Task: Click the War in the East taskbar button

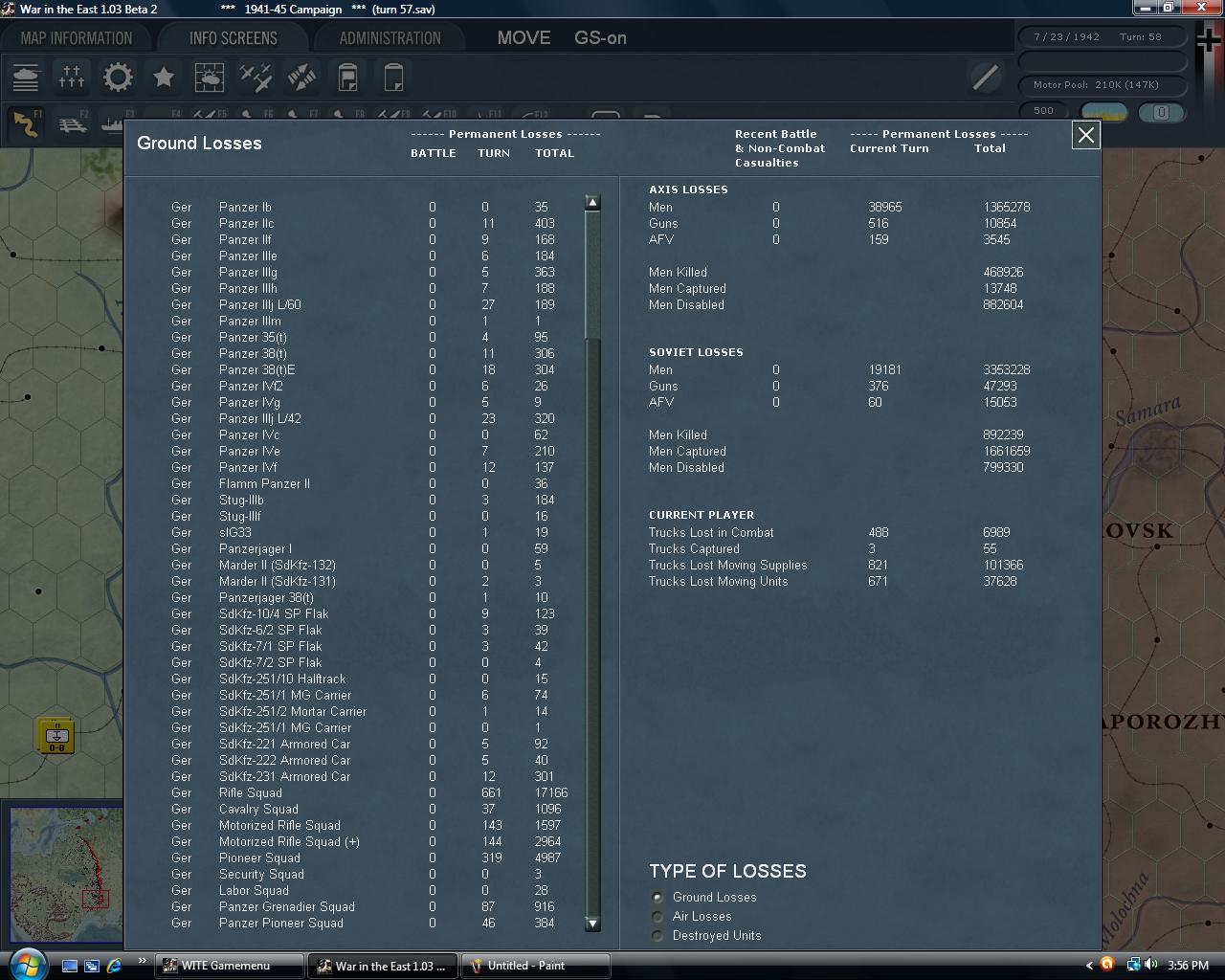Action: (382, 966)
